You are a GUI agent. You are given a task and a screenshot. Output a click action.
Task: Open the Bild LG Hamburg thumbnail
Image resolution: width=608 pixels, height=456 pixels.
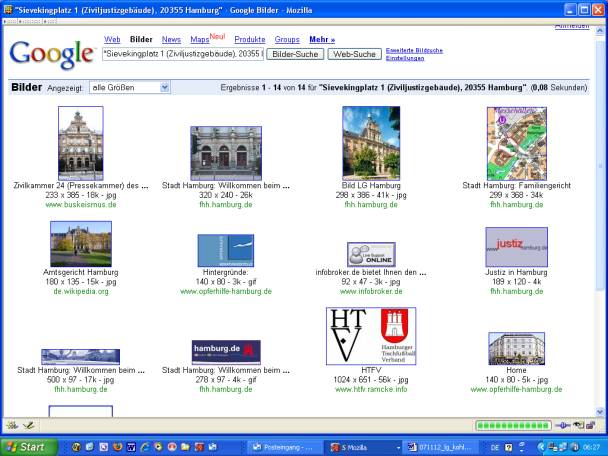coord(371,143)
